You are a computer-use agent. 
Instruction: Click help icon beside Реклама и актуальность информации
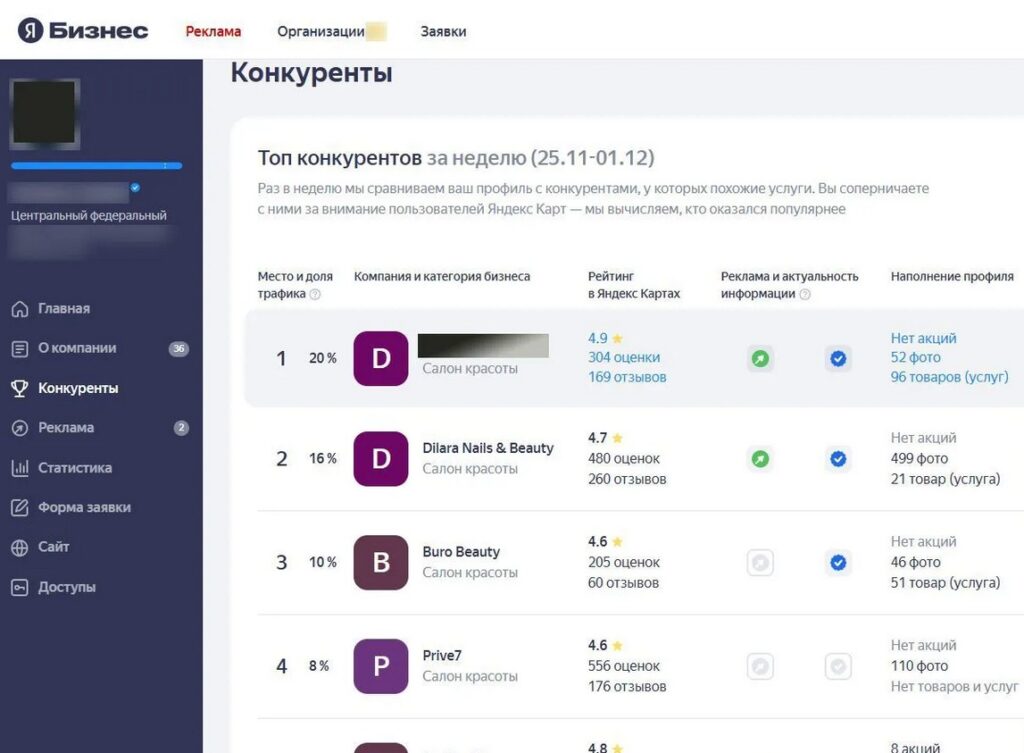pyautogui.click(x=805, y=294)
